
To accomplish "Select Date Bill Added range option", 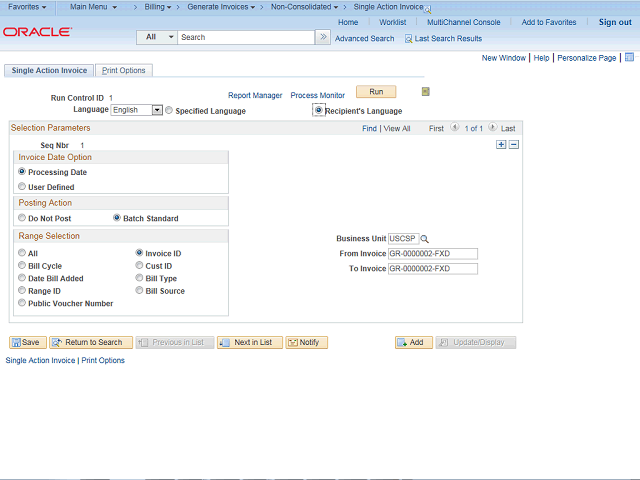I will tap(22, 278).
